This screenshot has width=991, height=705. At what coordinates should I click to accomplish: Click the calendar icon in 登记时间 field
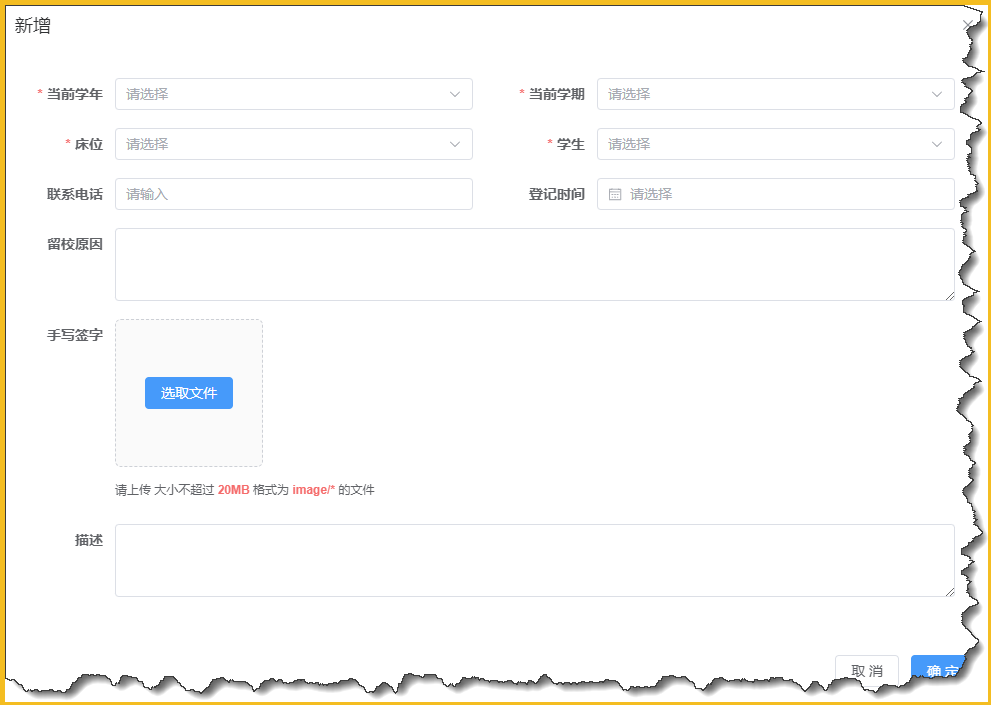point(615,194)
